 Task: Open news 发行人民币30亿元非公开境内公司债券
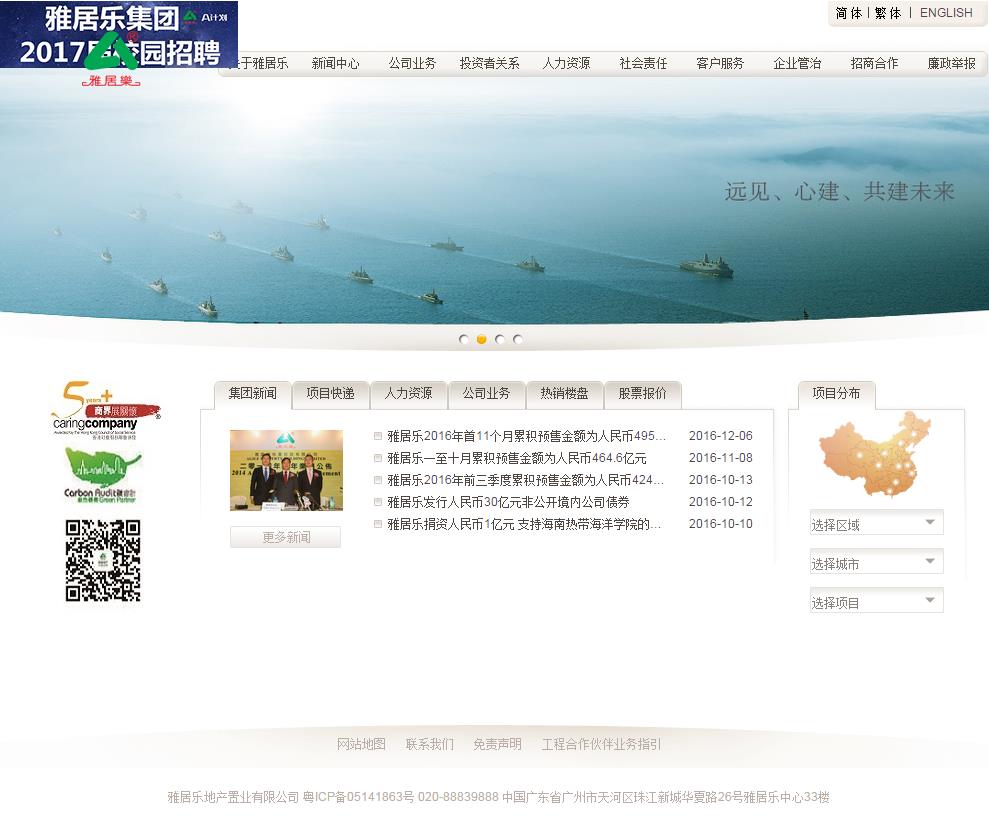pos(508,502)
